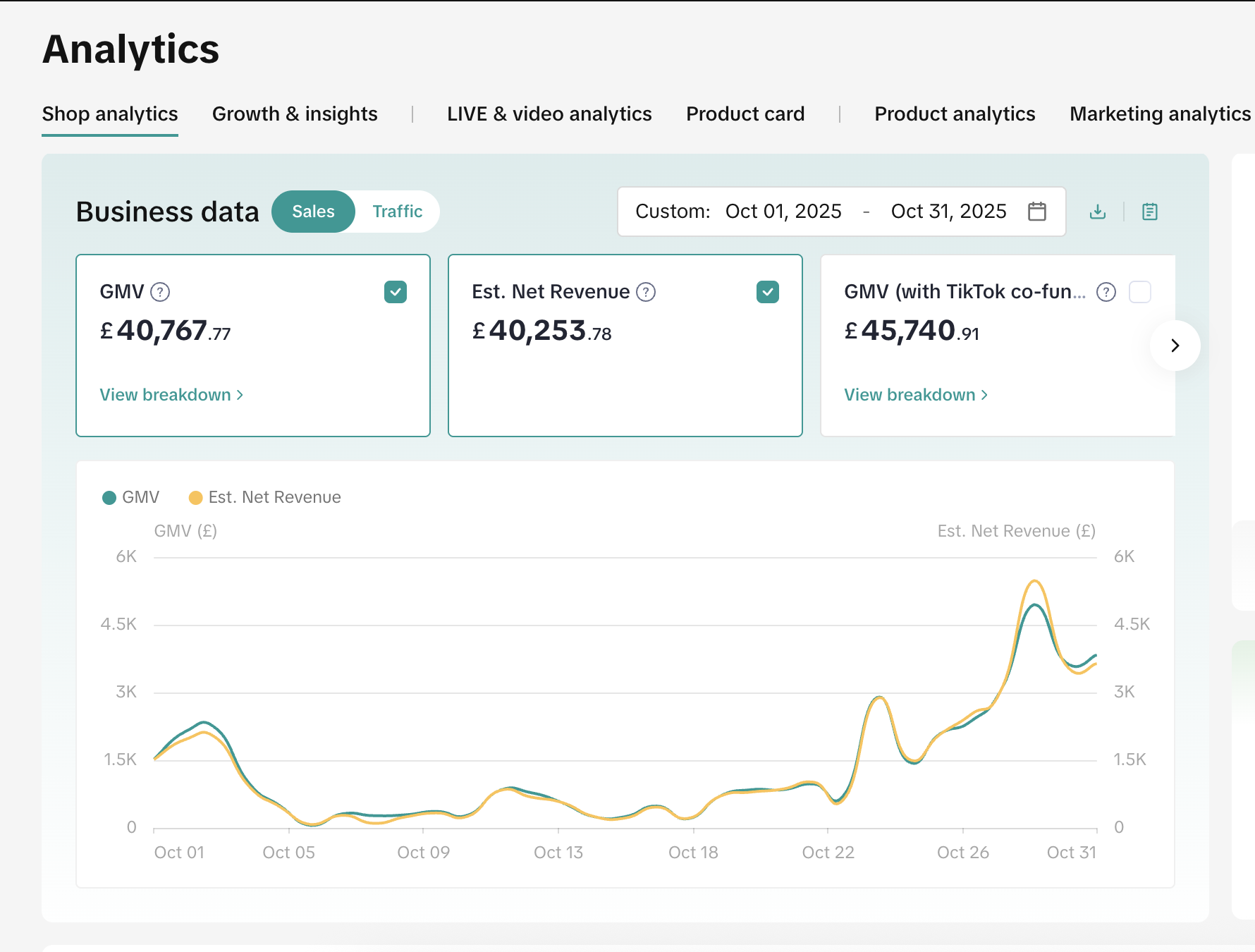Click the yellow Est. Net Revenue legend marker
This screenshot has width=1255, height=952.
(x=196, y=497)
